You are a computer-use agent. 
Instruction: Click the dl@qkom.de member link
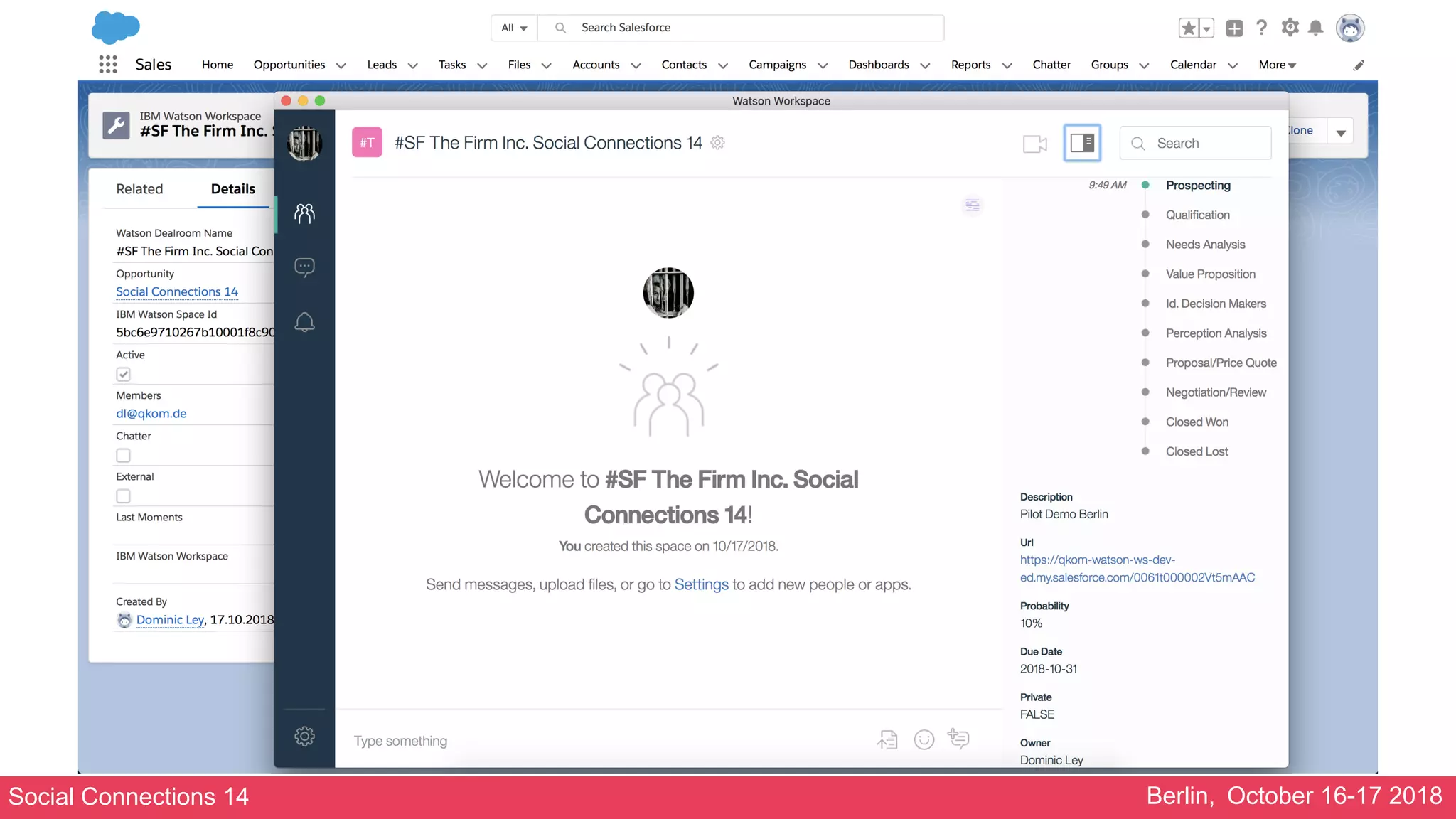151,413
